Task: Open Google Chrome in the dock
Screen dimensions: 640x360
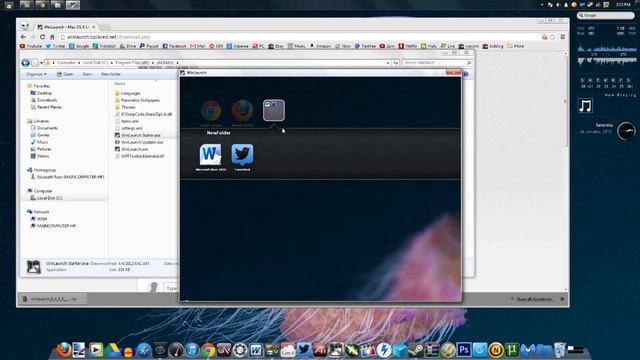Action: [x=208, y=350]
